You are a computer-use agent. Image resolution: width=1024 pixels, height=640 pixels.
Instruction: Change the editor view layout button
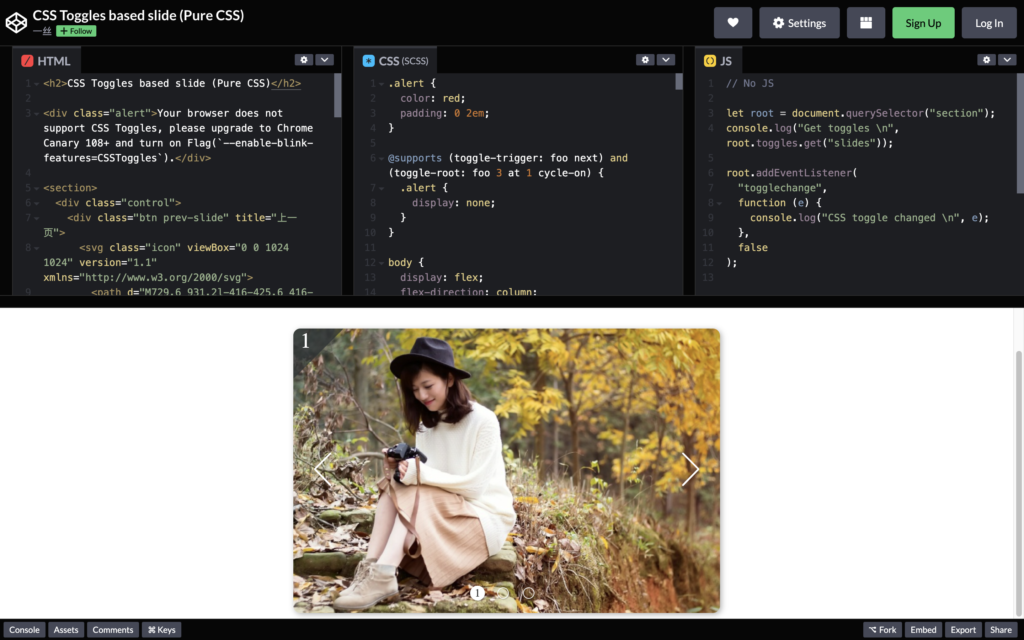point(866,23)
